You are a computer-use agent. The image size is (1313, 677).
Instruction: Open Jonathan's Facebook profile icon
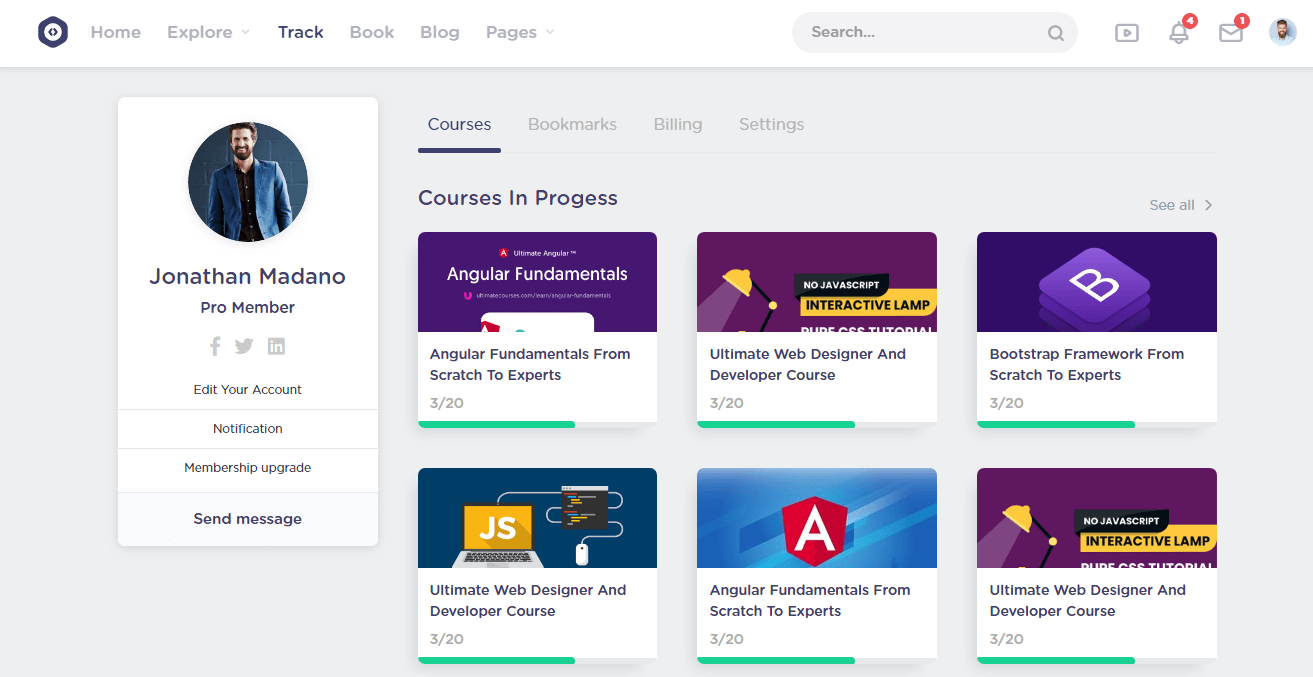[215, 346]
